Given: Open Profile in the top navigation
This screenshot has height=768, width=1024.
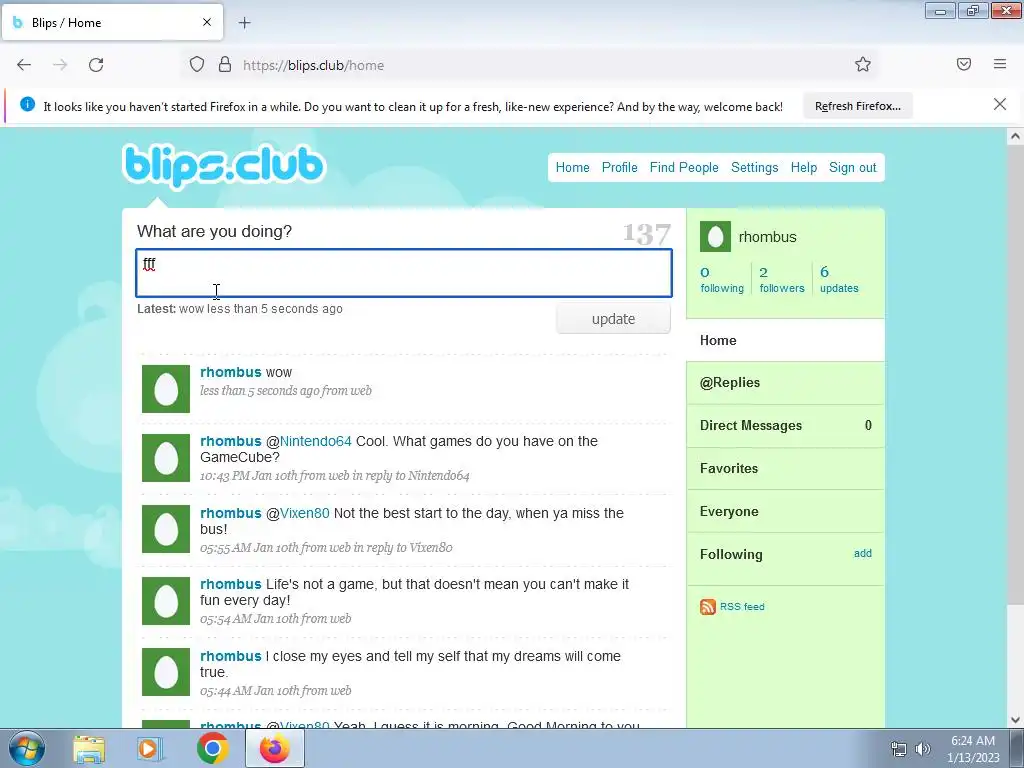Looking at the screenshot, I should pos(619,167).
